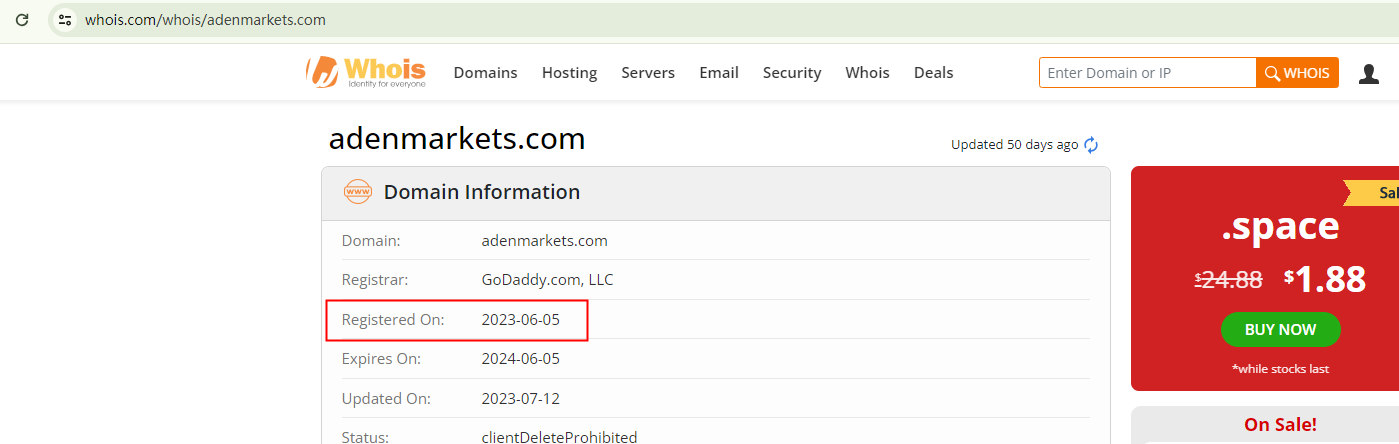
Task: Open the Email menu
Action: tap(719, 73)
